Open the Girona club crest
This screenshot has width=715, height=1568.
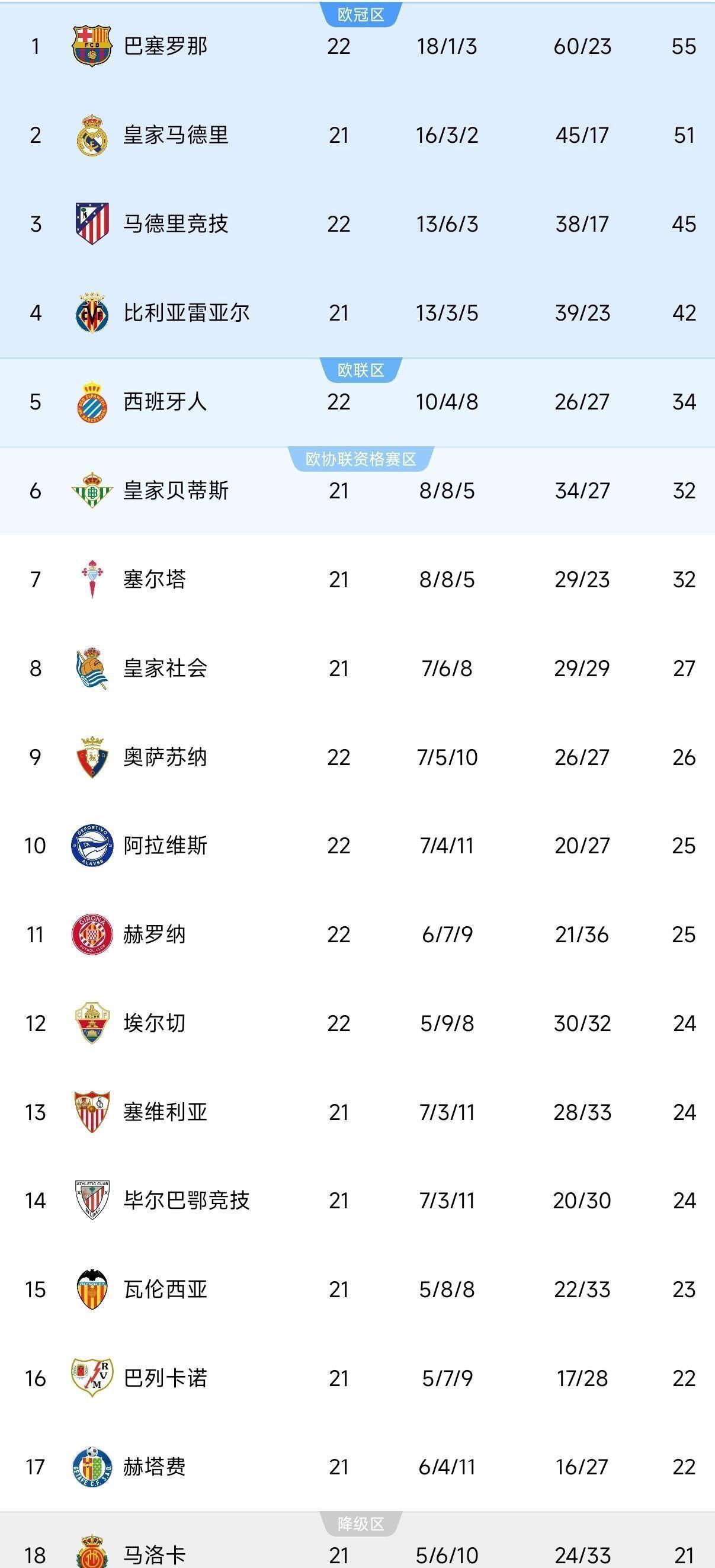coord(92,935)
